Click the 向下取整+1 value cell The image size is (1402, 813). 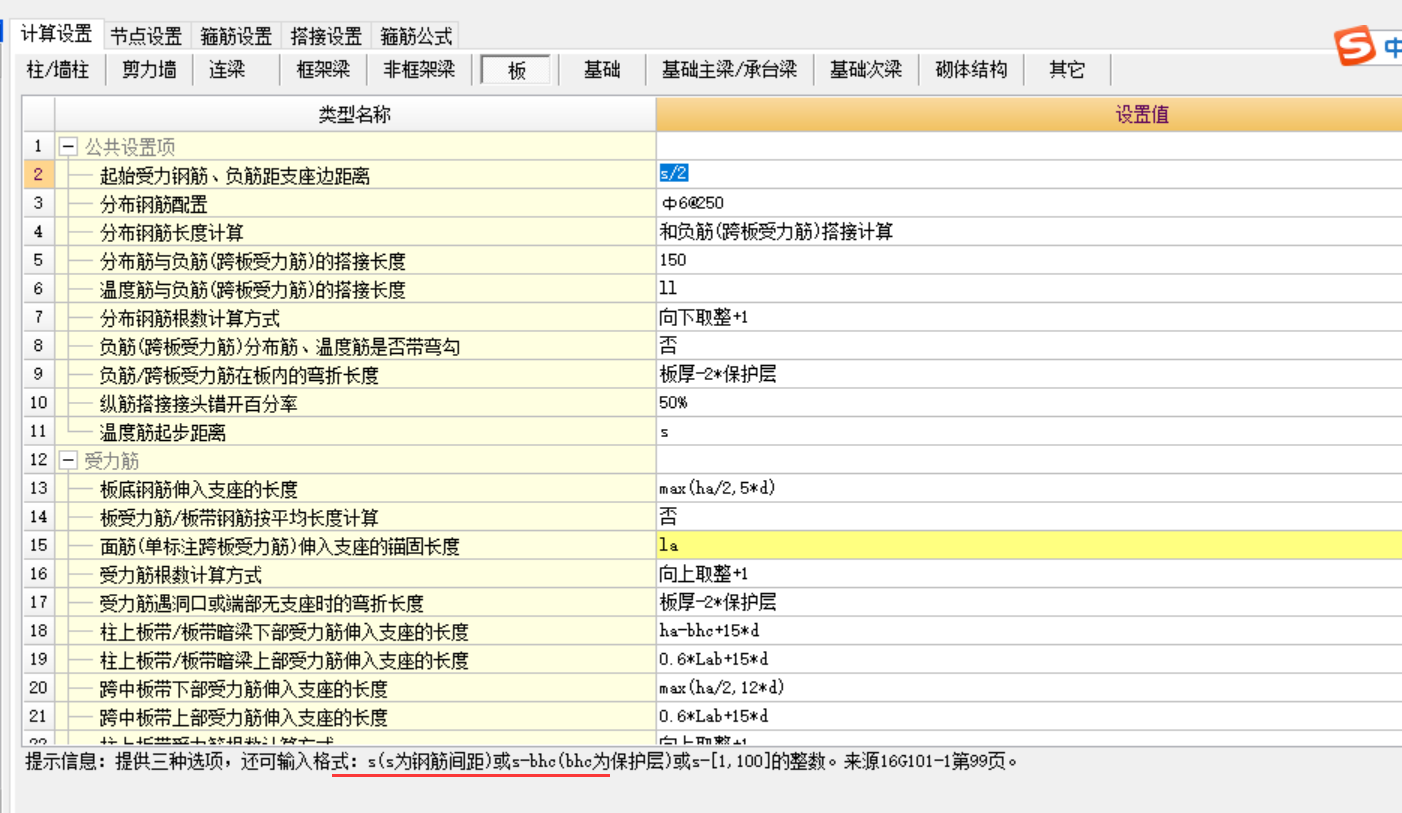tap(1029, 318)
